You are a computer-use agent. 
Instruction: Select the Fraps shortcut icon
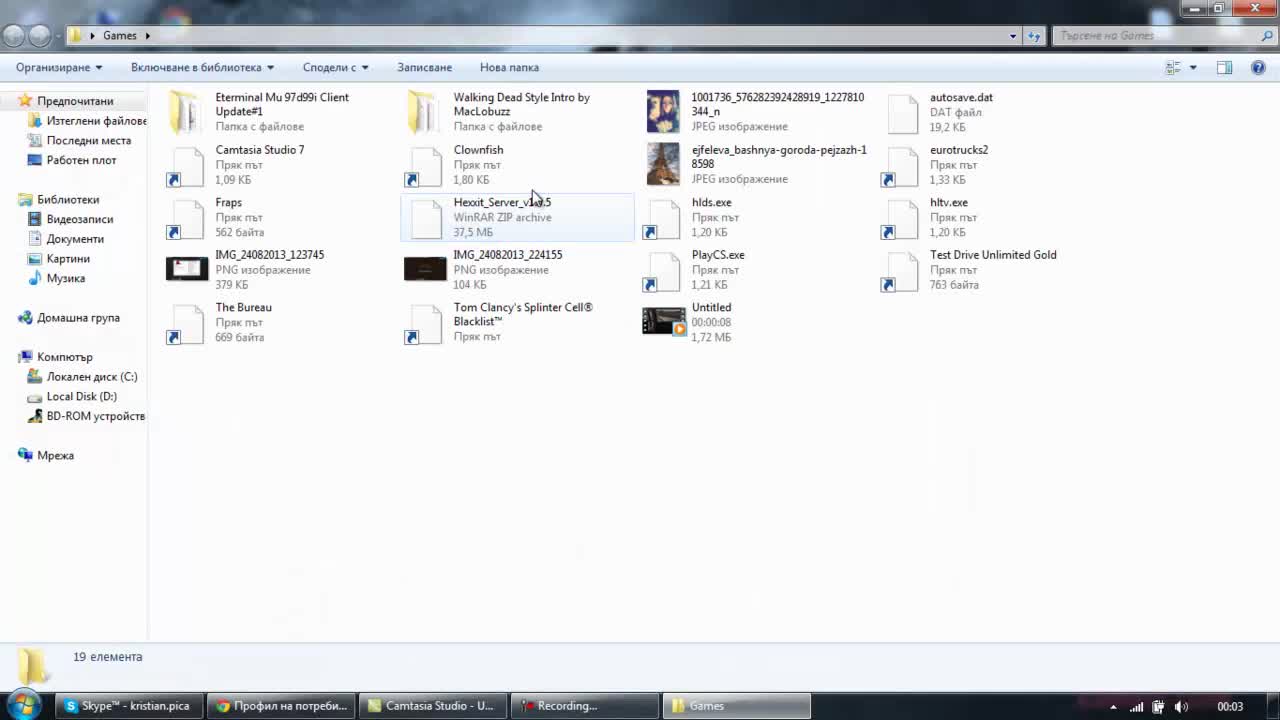(186, 218)
